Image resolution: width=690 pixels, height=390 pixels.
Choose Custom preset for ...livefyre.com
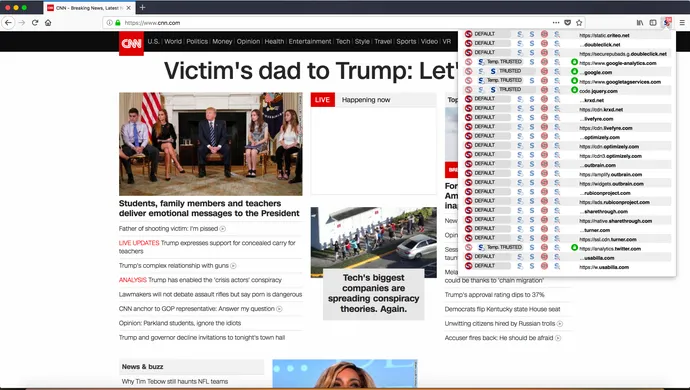pyautogui.click(x=557, y=118)
